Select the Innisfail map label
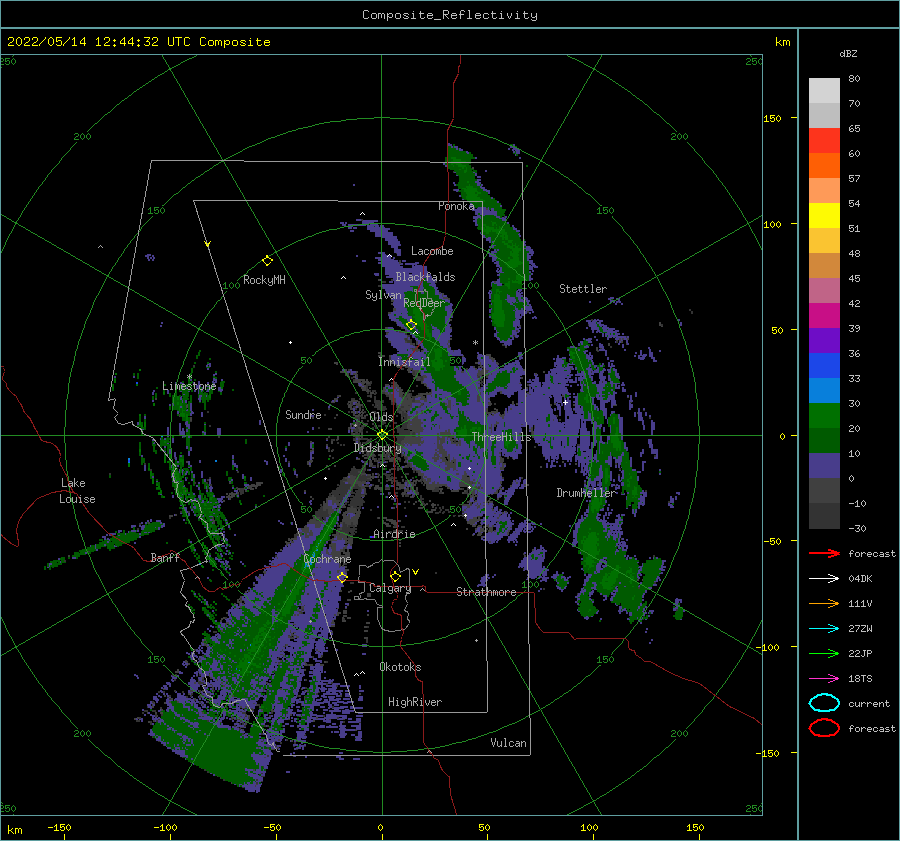This screenshot has width=900, height=841. (x=404, y=362)
